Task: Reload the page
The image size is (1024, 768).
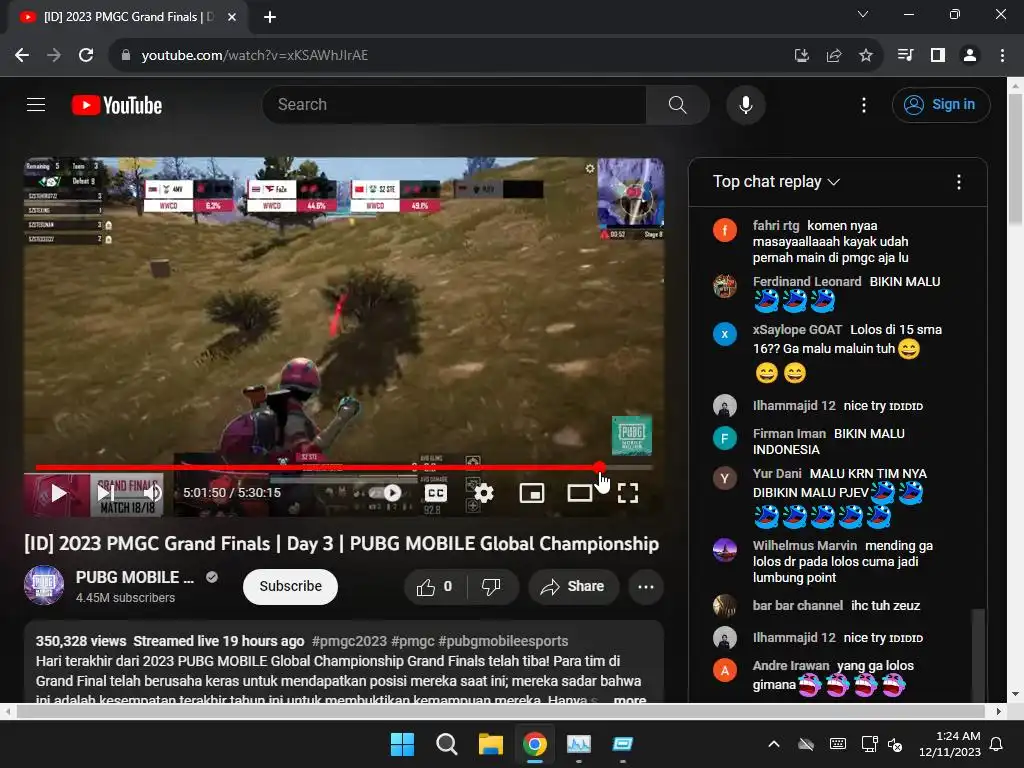Action: click(x=86, y=56)
